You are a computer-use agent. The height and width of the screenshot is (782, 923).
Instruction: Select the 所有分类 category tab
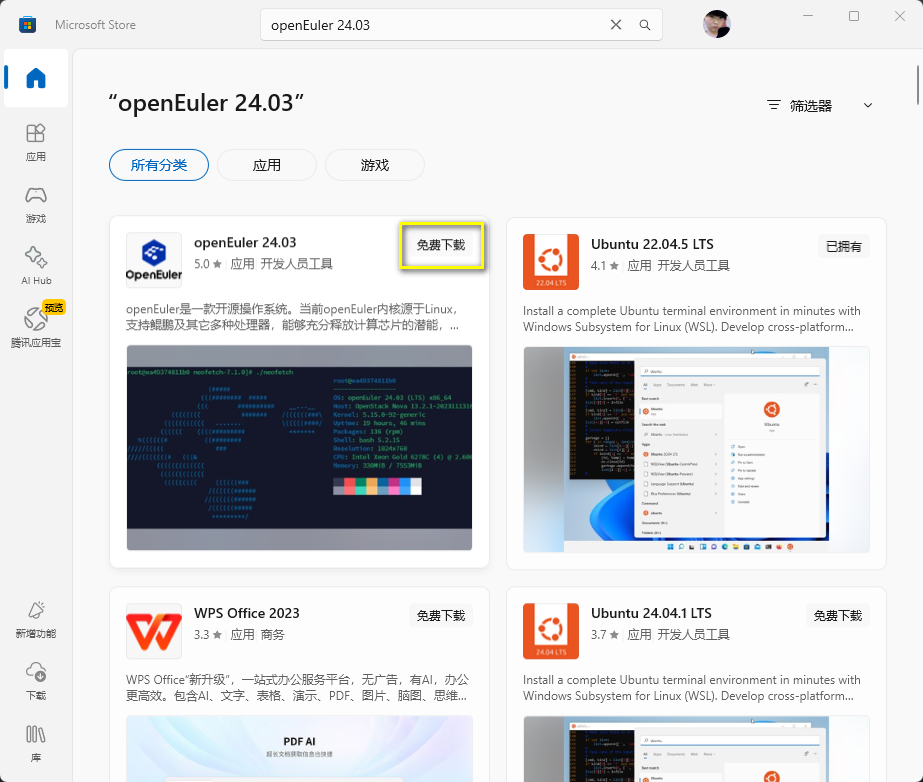(x=159, y=165)
